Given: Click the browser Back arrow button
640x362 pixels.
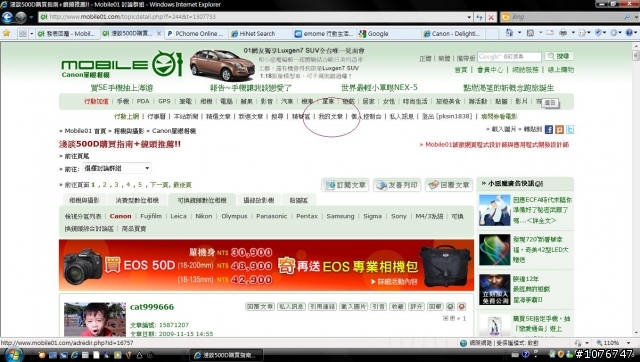Looking at the screenshot, I should click(7, 17).
